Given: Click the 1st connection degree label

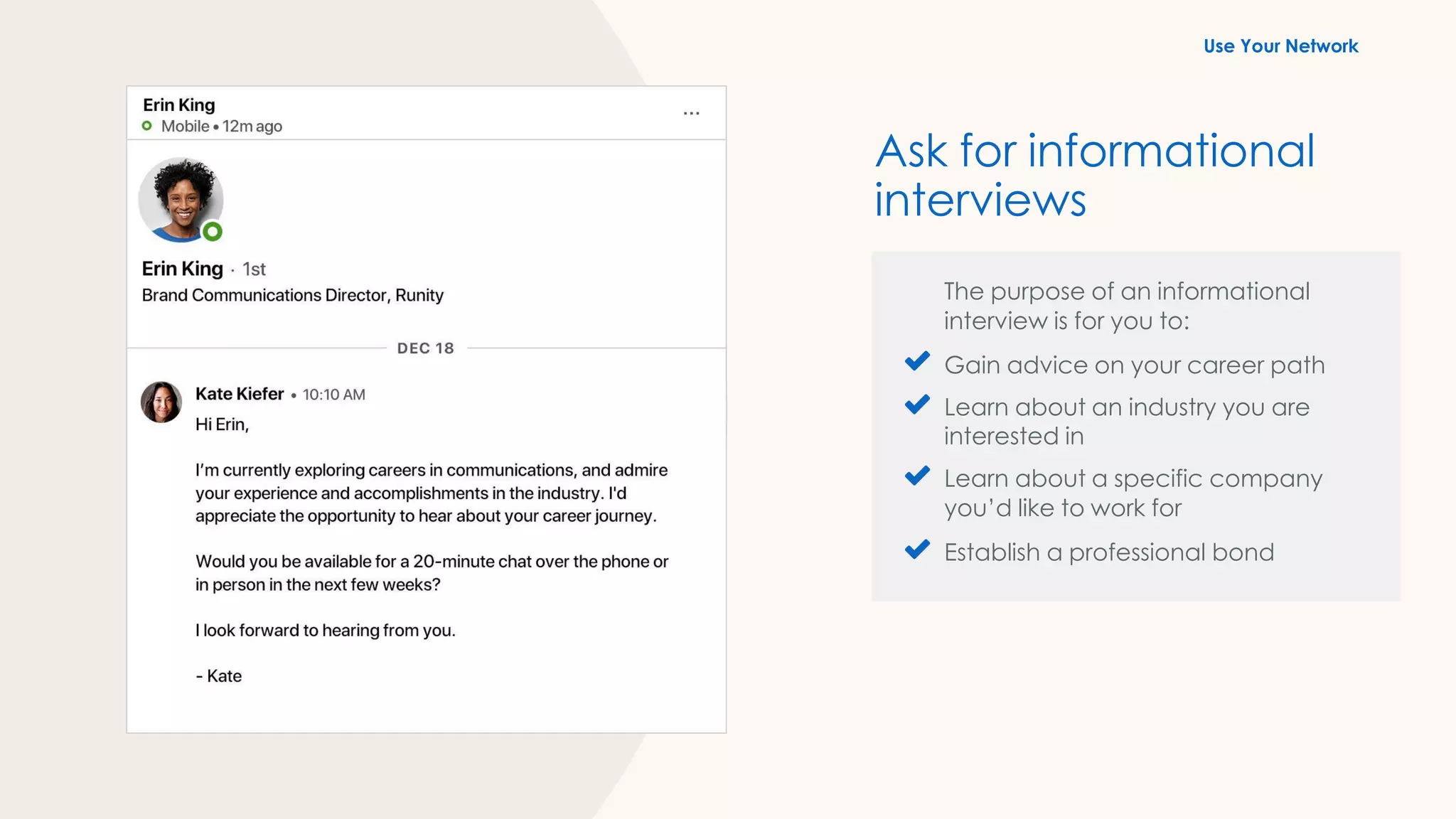Looking at the screenshot, I should 254,269.
